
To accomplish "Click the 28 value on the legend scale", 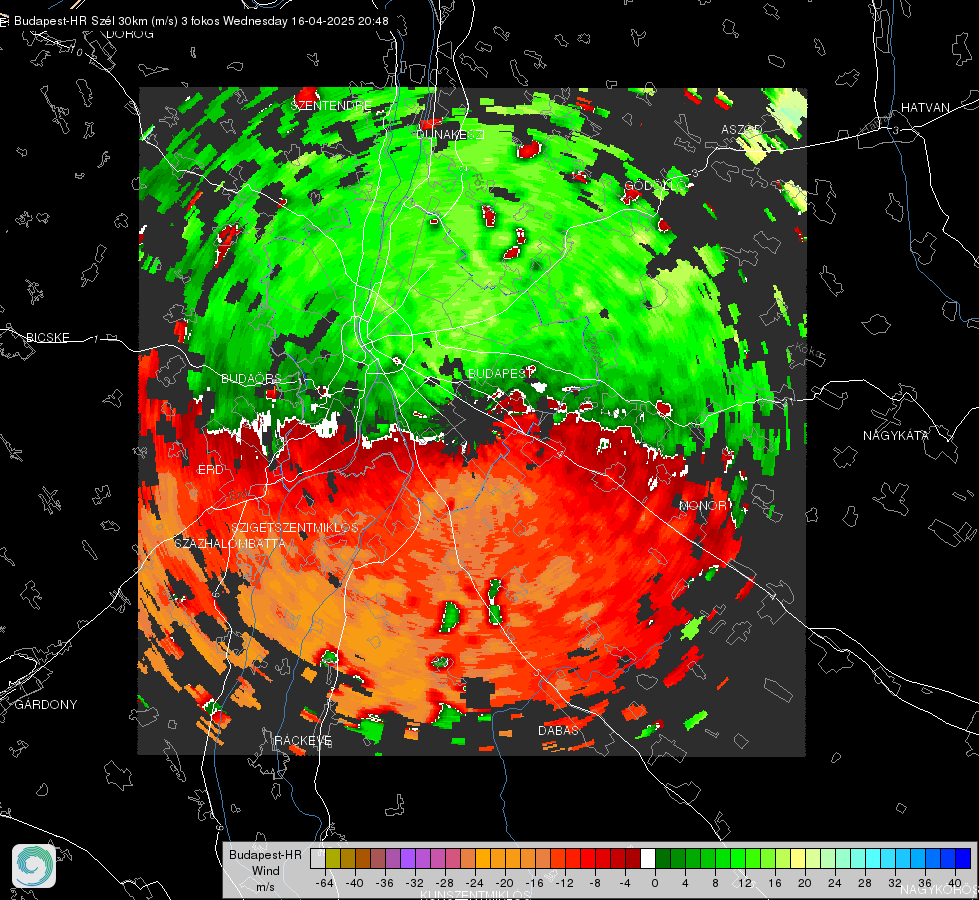I will point(864,883).
